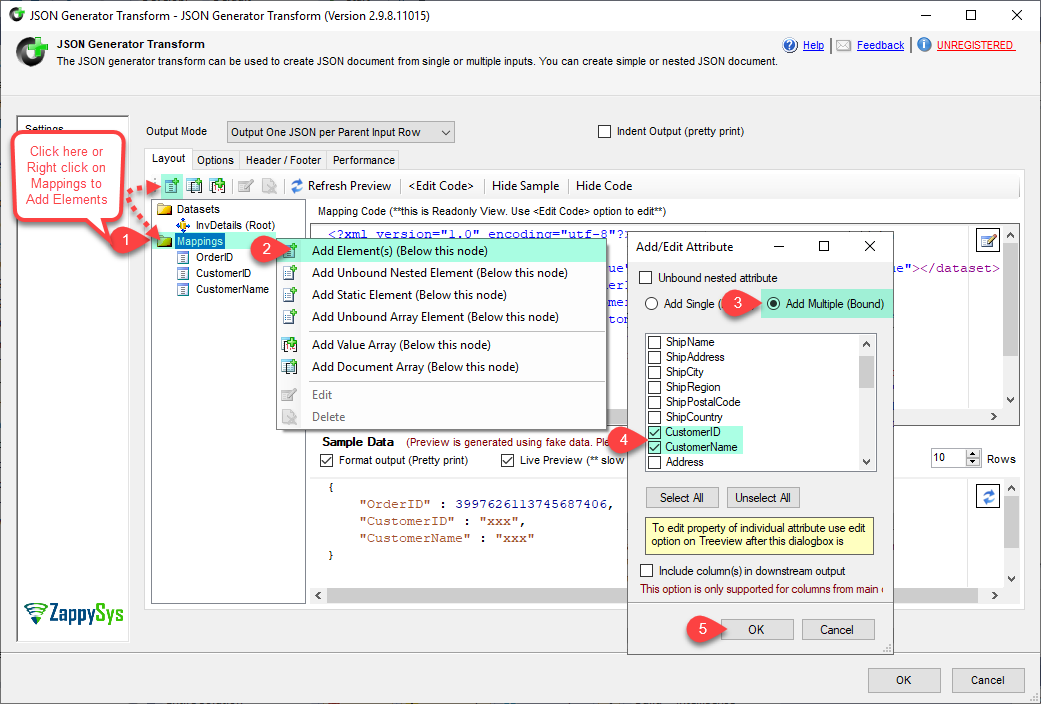Viewport: 1041px width, 704px height.
Task: Choose Add Unbound Array Element menu entry
Action: click(441, 317)
